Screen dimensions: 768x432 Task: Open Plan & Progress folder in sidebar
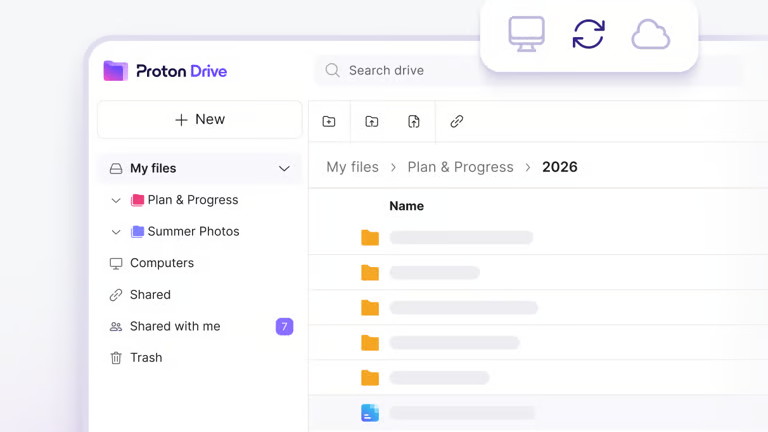coord(193,200)
